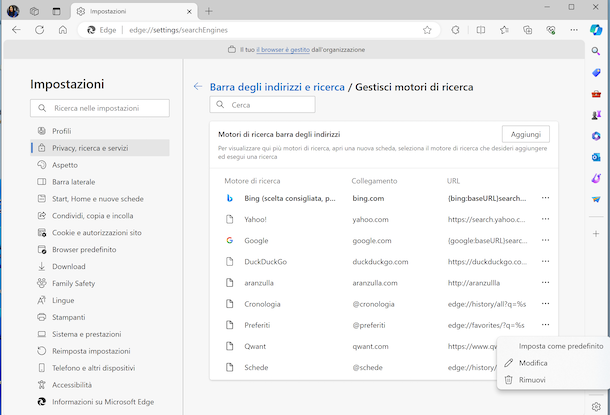The width and height of the screenshot is (610, 415).
Task: Open more options for Google row
Action: coord(545,240)
